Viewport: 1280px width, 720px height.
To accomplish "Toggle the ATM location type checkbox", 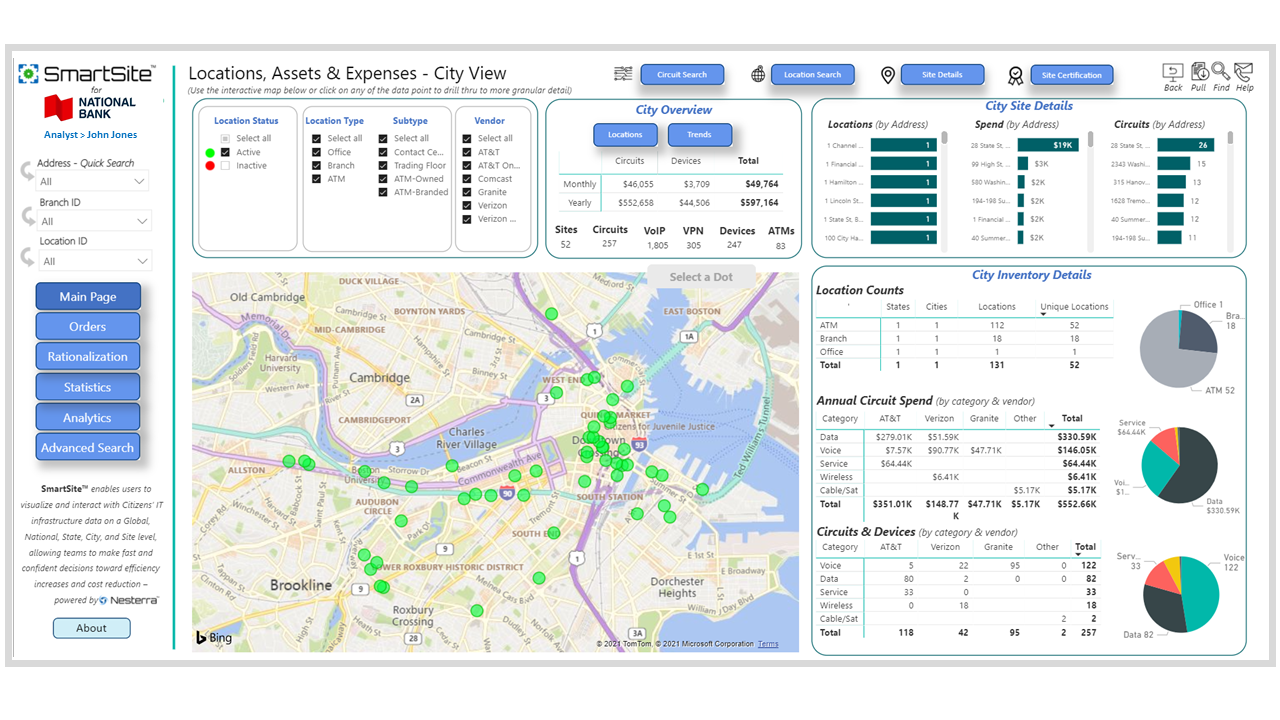I will point(316,179).
